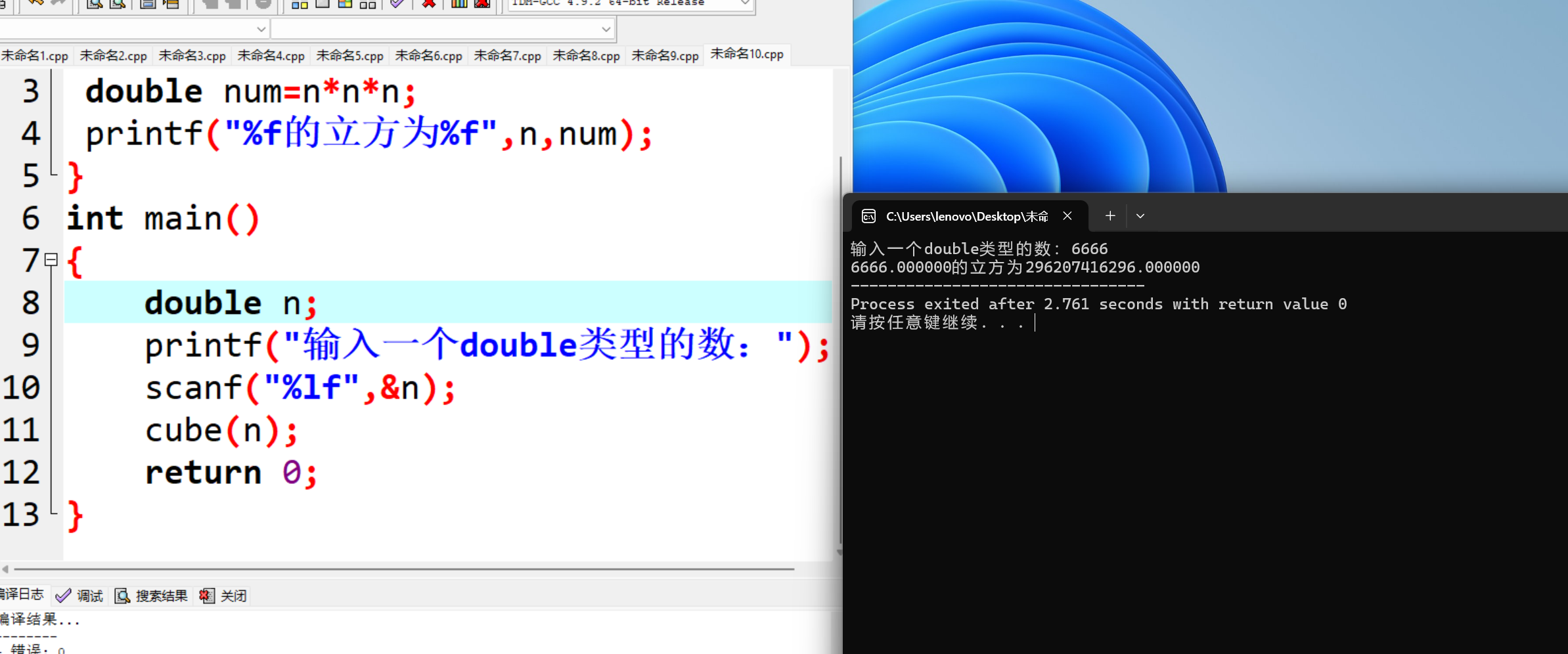Open the left class browser combo box
This screenshot has height=654, width=1568.
click(134, 29)
